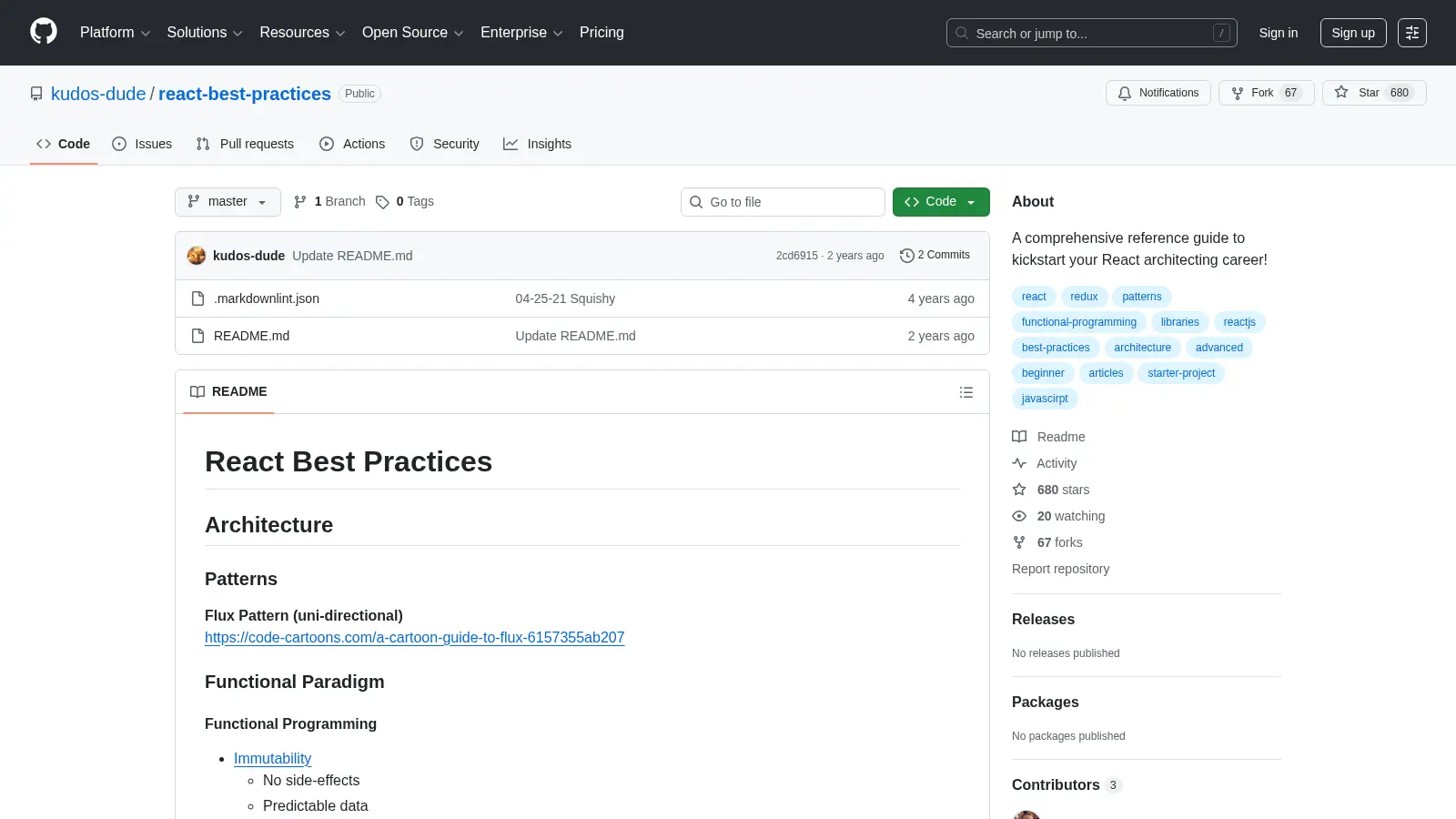Click the reactjs topic tag
Viewport: 1456px width, 819px height.
[1239, 322]
